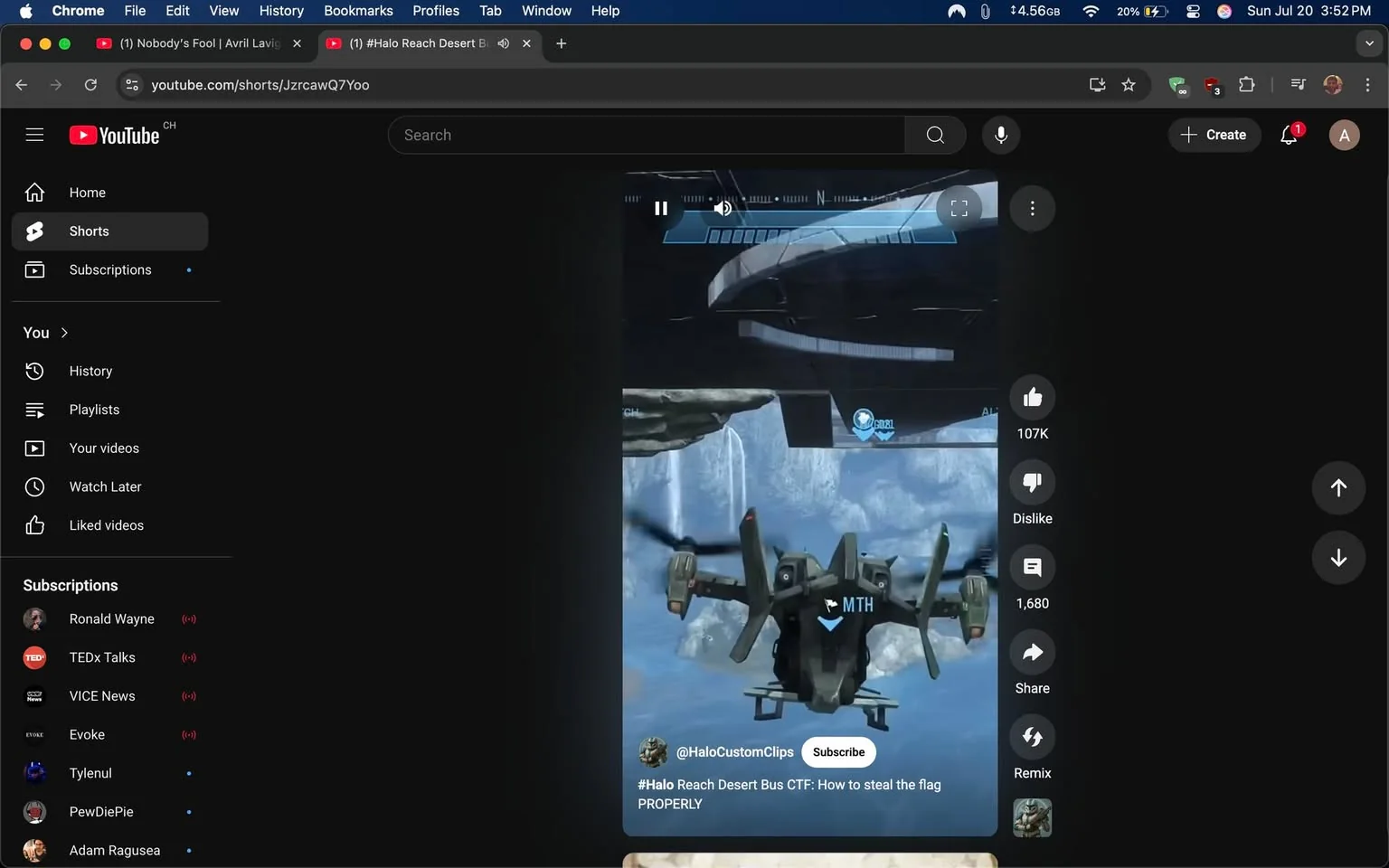View site information icon in address bar
The width and height of the screenshot is (1389, 868).
132,85
